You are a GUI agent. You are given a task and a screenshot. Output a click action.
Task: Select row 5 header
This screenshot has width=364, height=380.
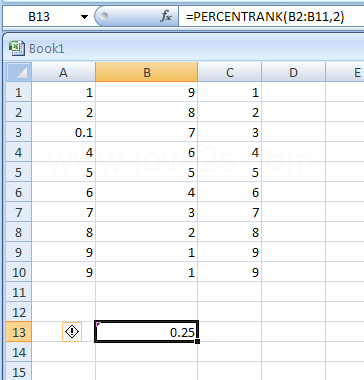coord(19,172)
